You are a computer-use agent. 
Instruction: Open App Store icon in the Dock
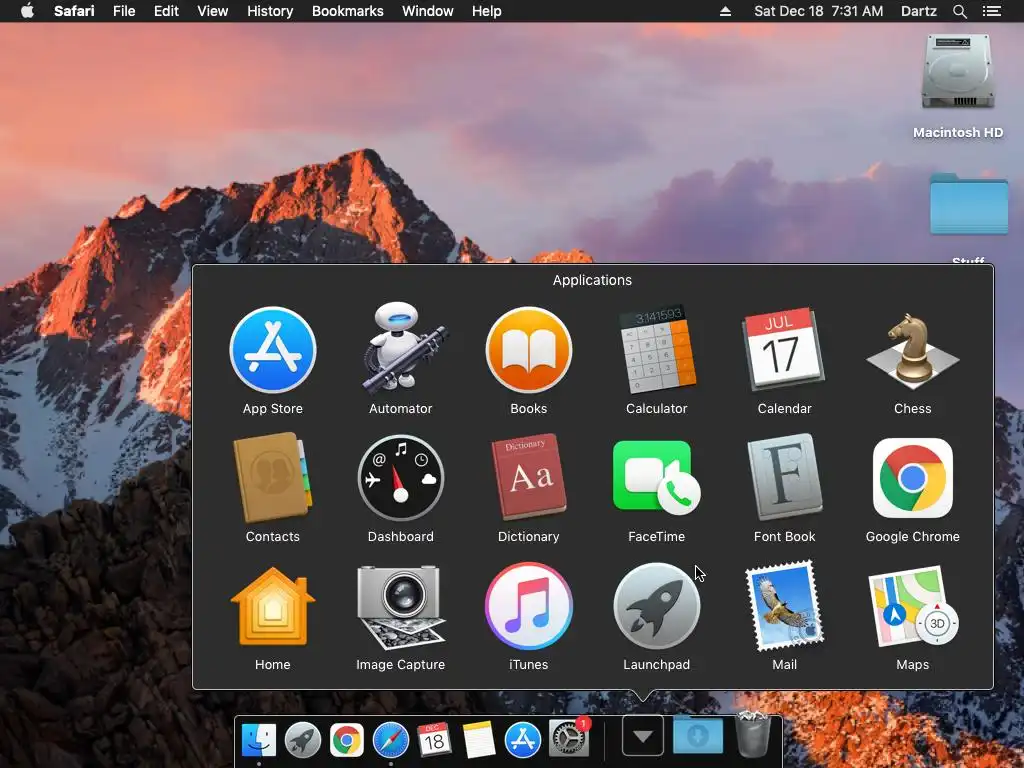coord(522,740)
